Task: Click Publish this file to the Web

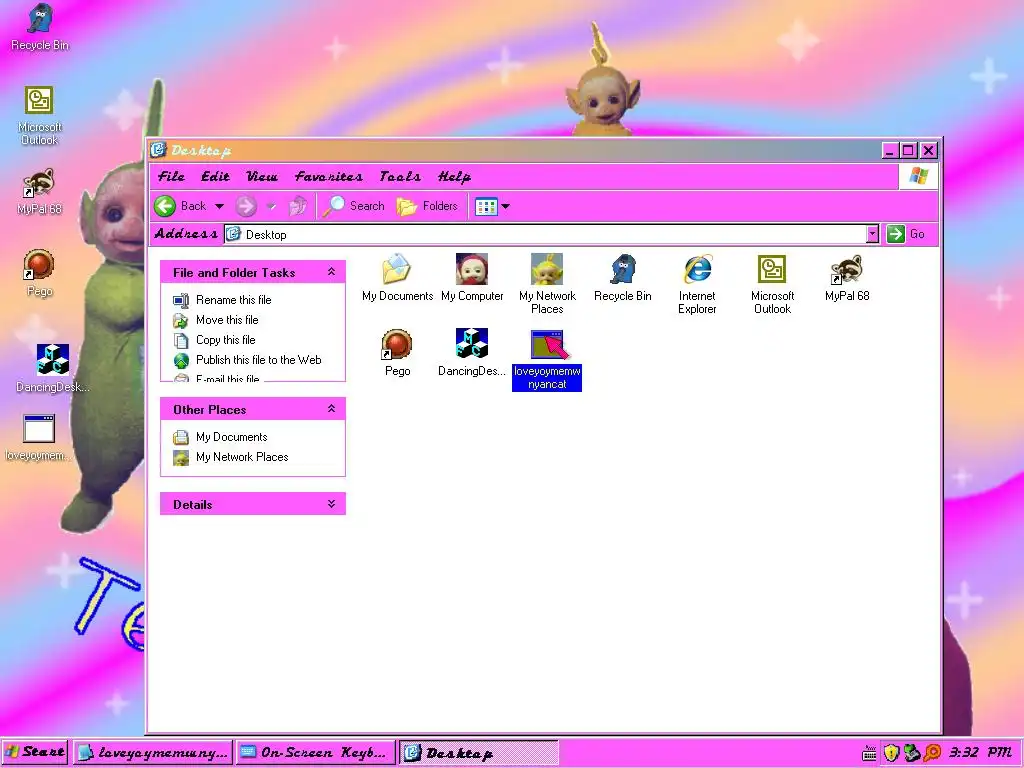Action: click(x=259, y=360)
